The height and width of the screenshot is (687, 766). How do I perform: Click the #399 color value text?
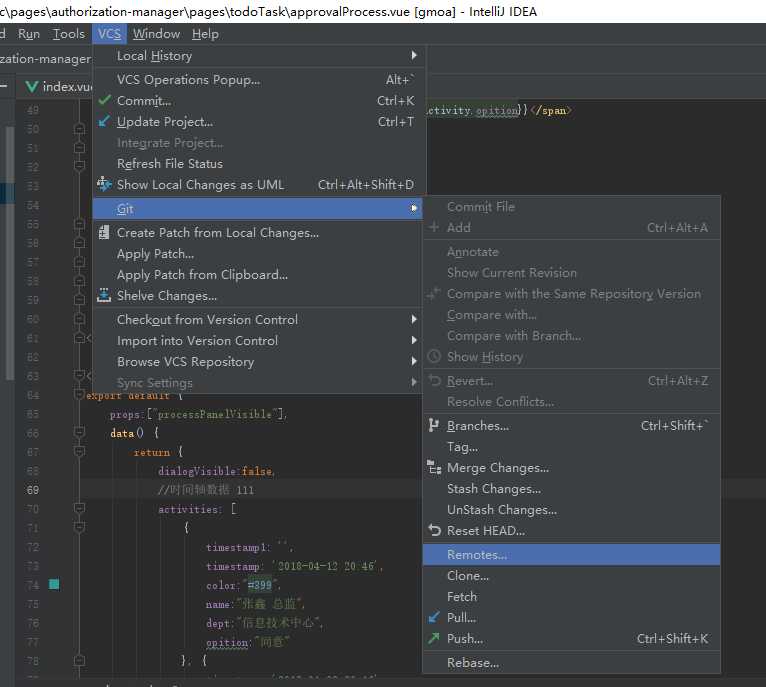tap(259, 585)
